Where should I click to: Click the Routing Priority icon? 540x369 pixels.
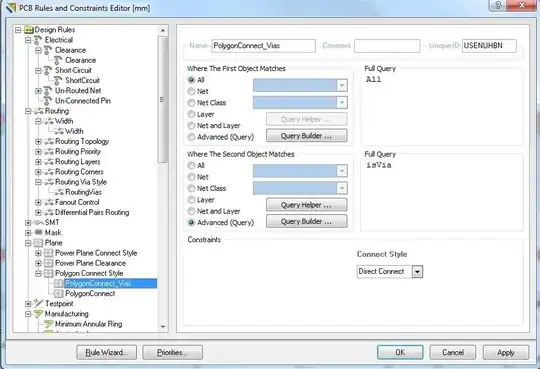(x=49, y=152)
